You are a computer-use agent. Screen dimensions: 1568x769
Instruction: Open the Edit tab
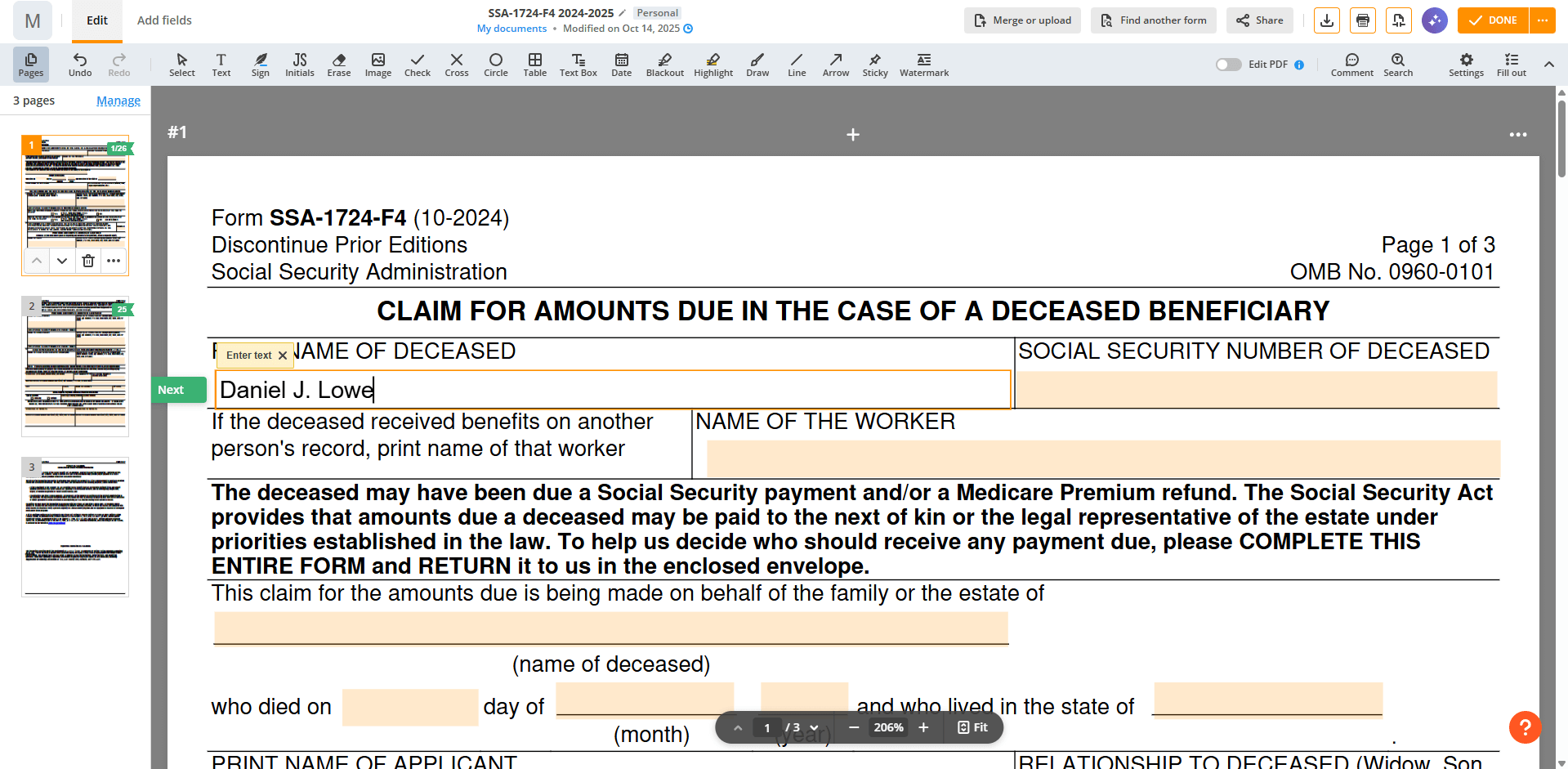[97, 20]
